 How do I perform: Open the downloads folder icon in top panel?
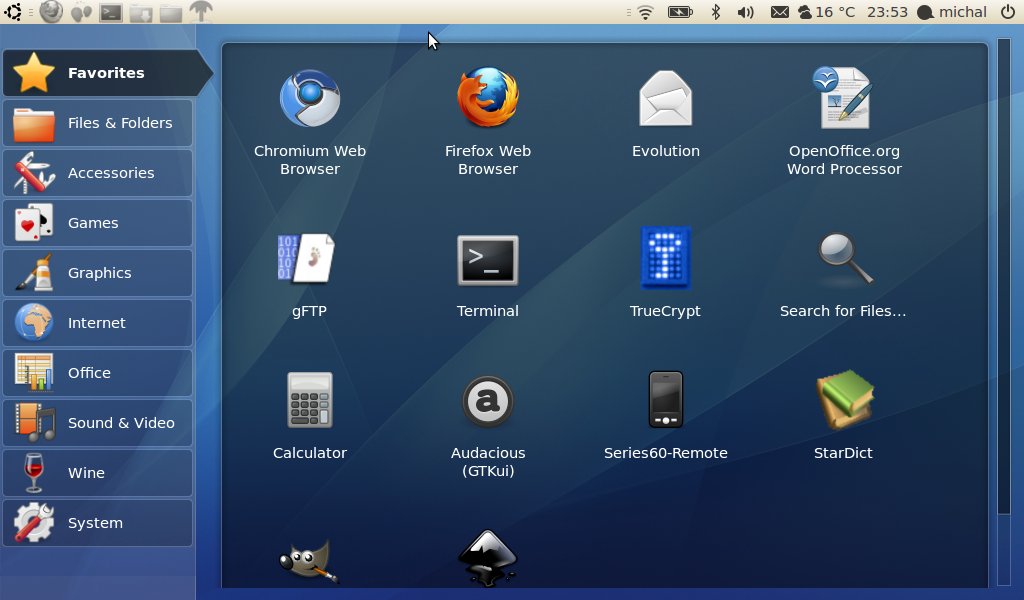tap(140, 12)
